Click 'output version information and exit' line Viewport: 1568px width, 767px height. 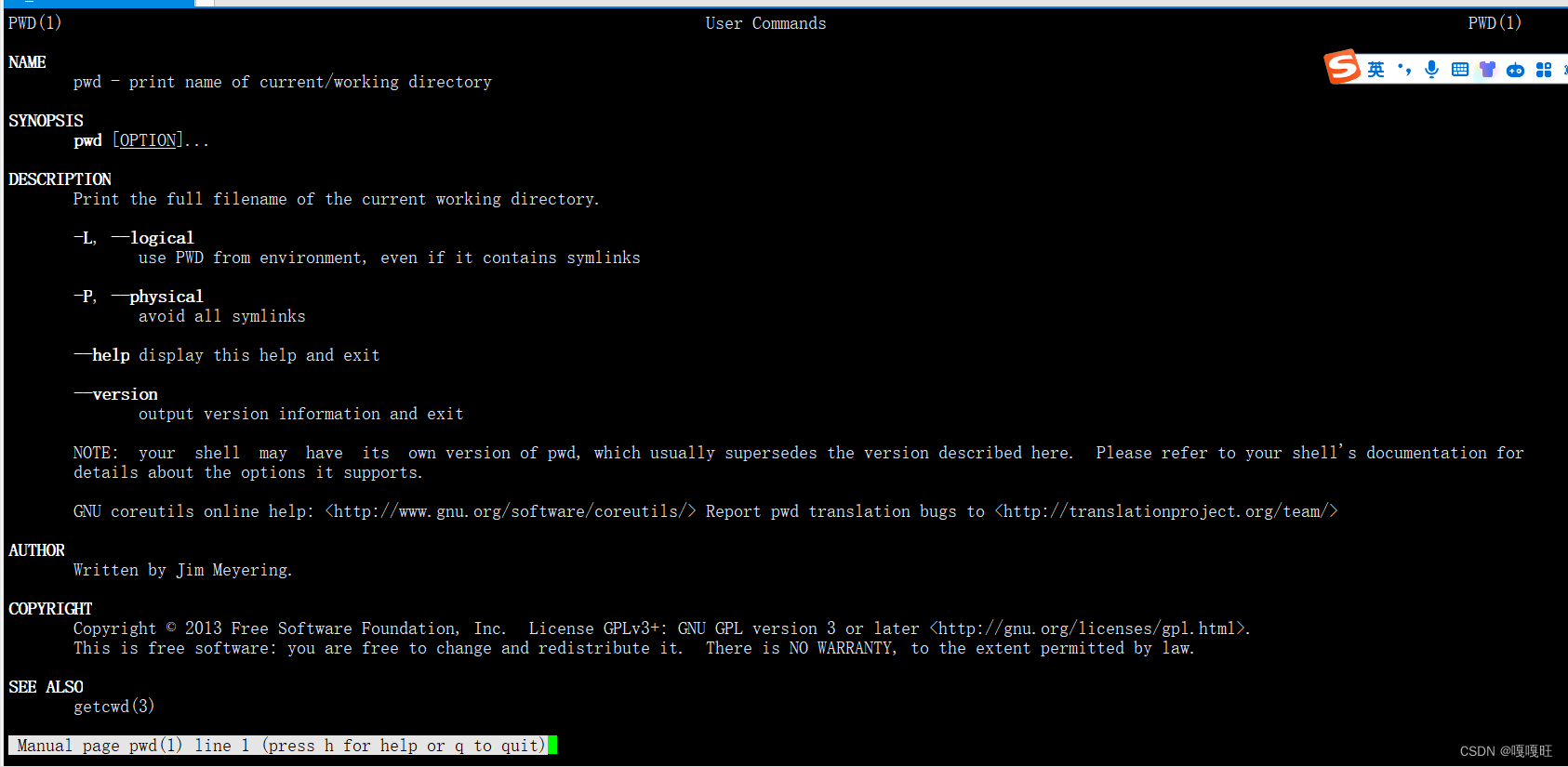(300, 414)
